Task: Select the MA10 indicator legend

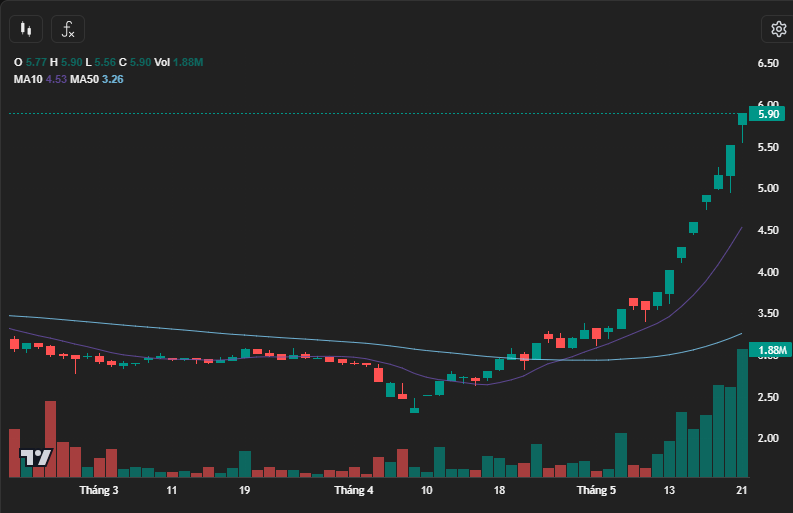Action: (x=27, y=79)
